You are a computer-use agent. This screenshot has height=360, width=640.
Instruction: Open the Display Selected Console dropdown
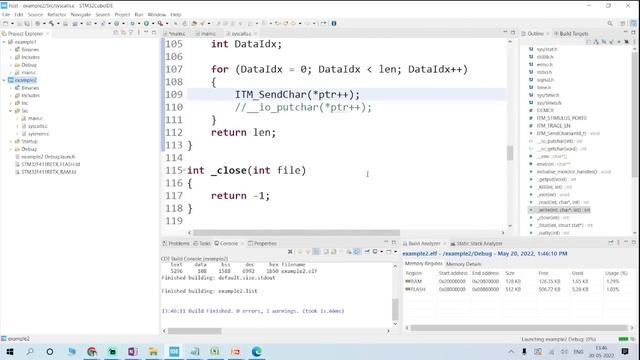(x=381, y=252)
